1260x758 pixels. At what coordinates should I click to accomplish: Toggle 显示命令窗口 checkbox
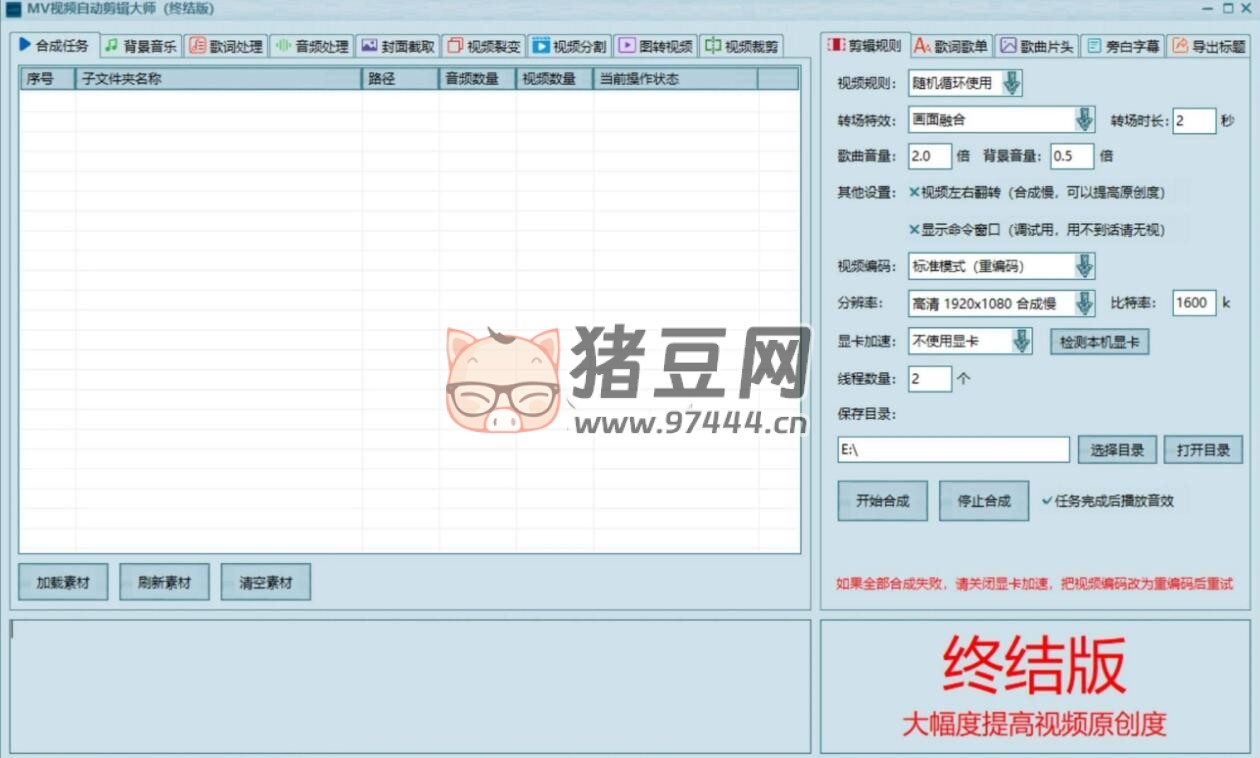(914, 229)
